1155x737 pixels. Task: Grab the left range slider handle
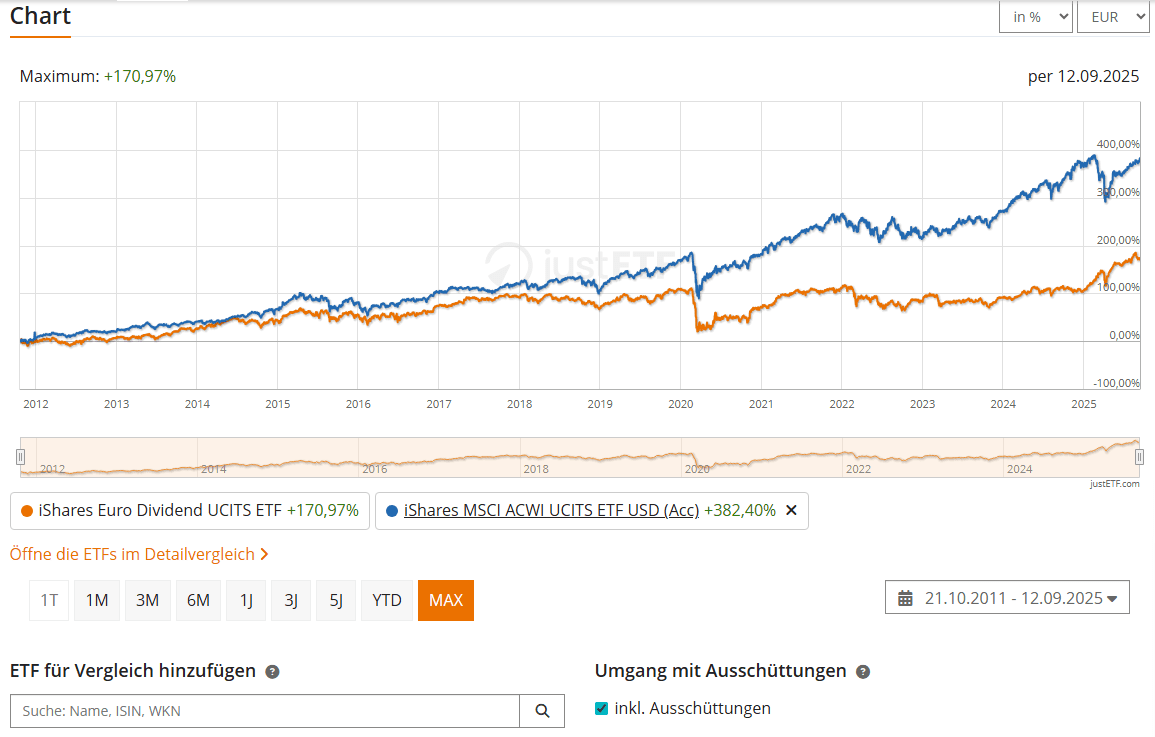[20, 457]
